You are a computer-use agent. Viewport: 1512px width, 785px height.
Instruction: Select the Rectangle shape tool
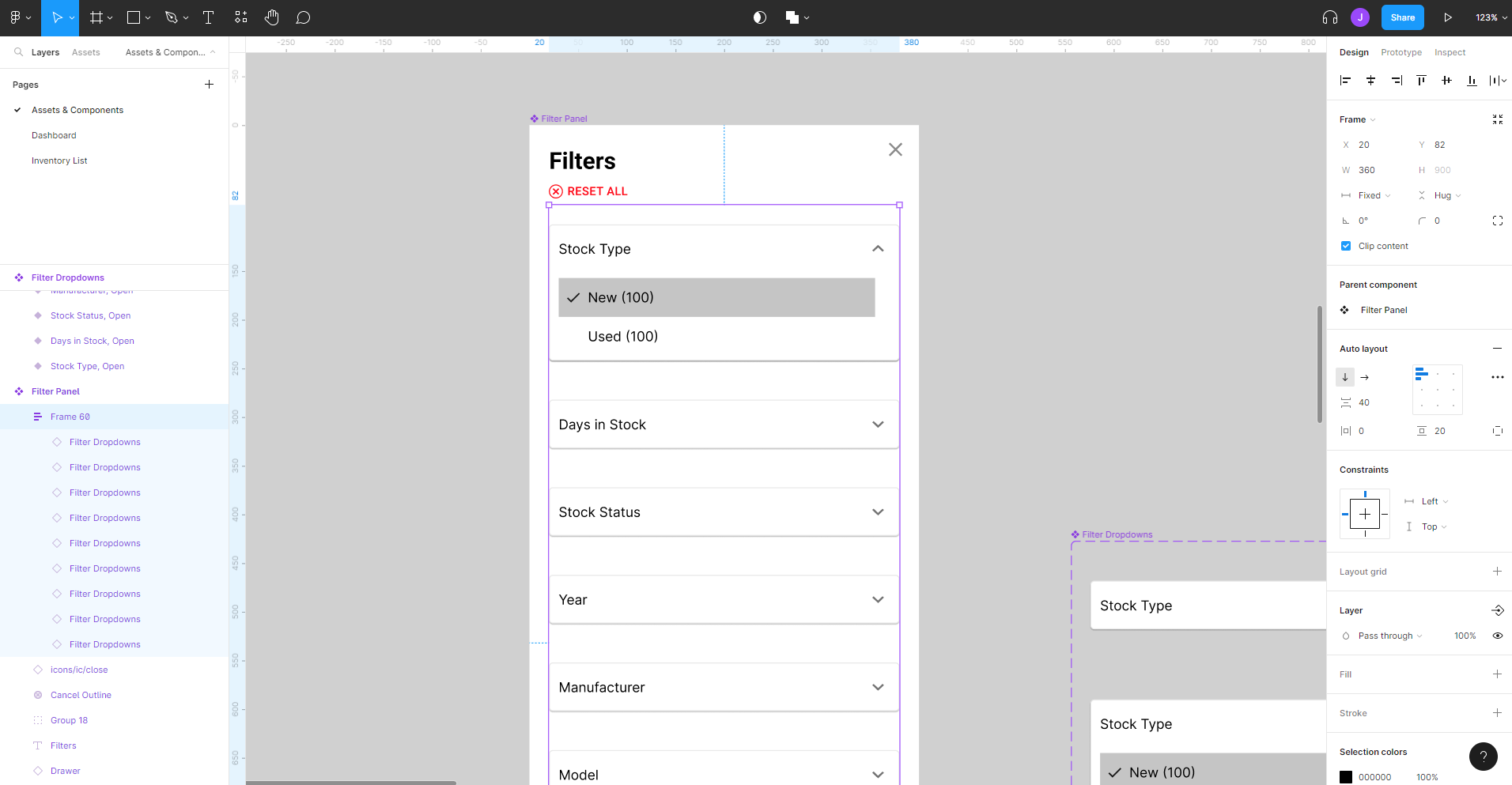pos(134,17)
